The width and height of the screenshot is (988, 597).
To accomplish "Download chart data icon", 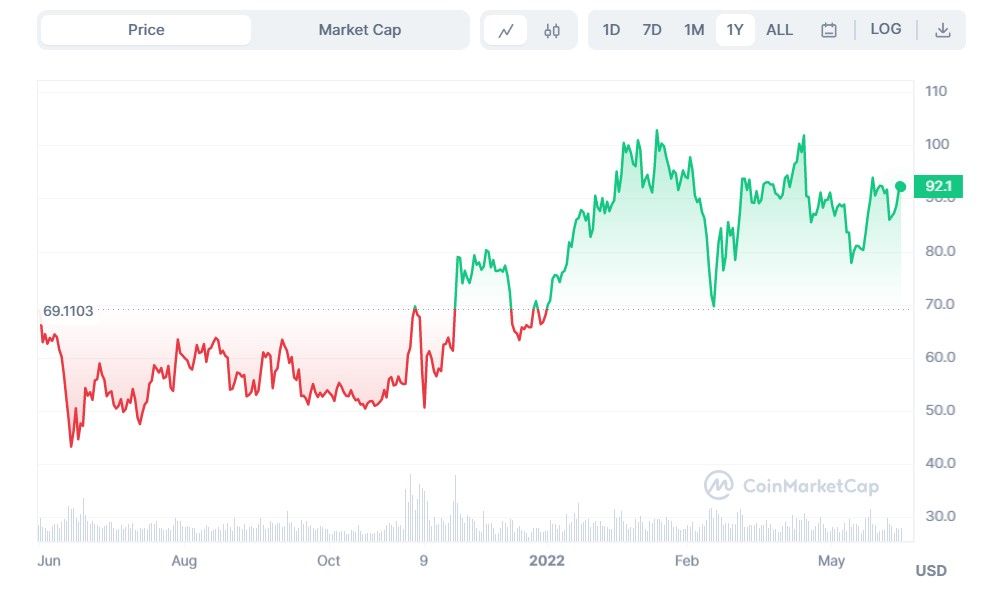I will [942, 30].
